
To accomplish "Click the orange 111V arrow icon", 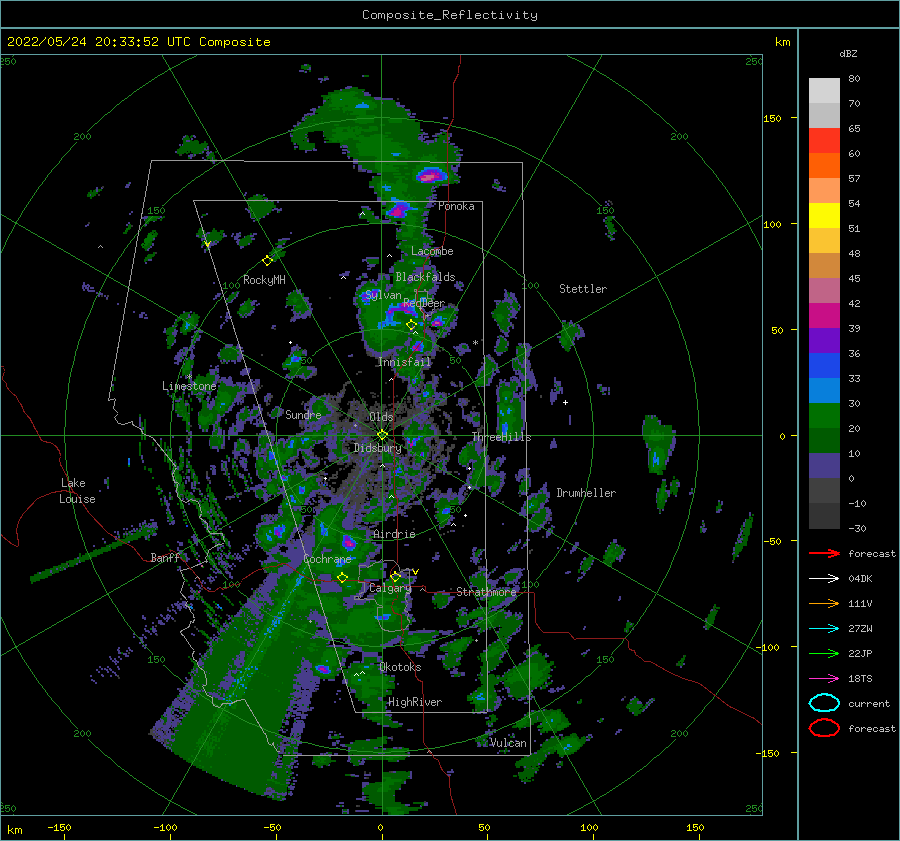I will [x=824, y=603].
